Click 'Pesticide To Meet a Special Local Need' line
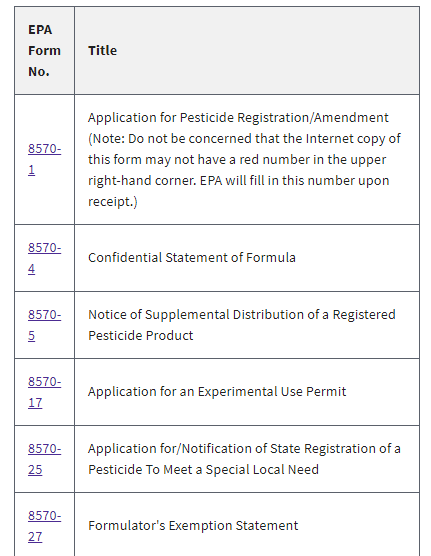The image size is (431, 556). [203, 469]
